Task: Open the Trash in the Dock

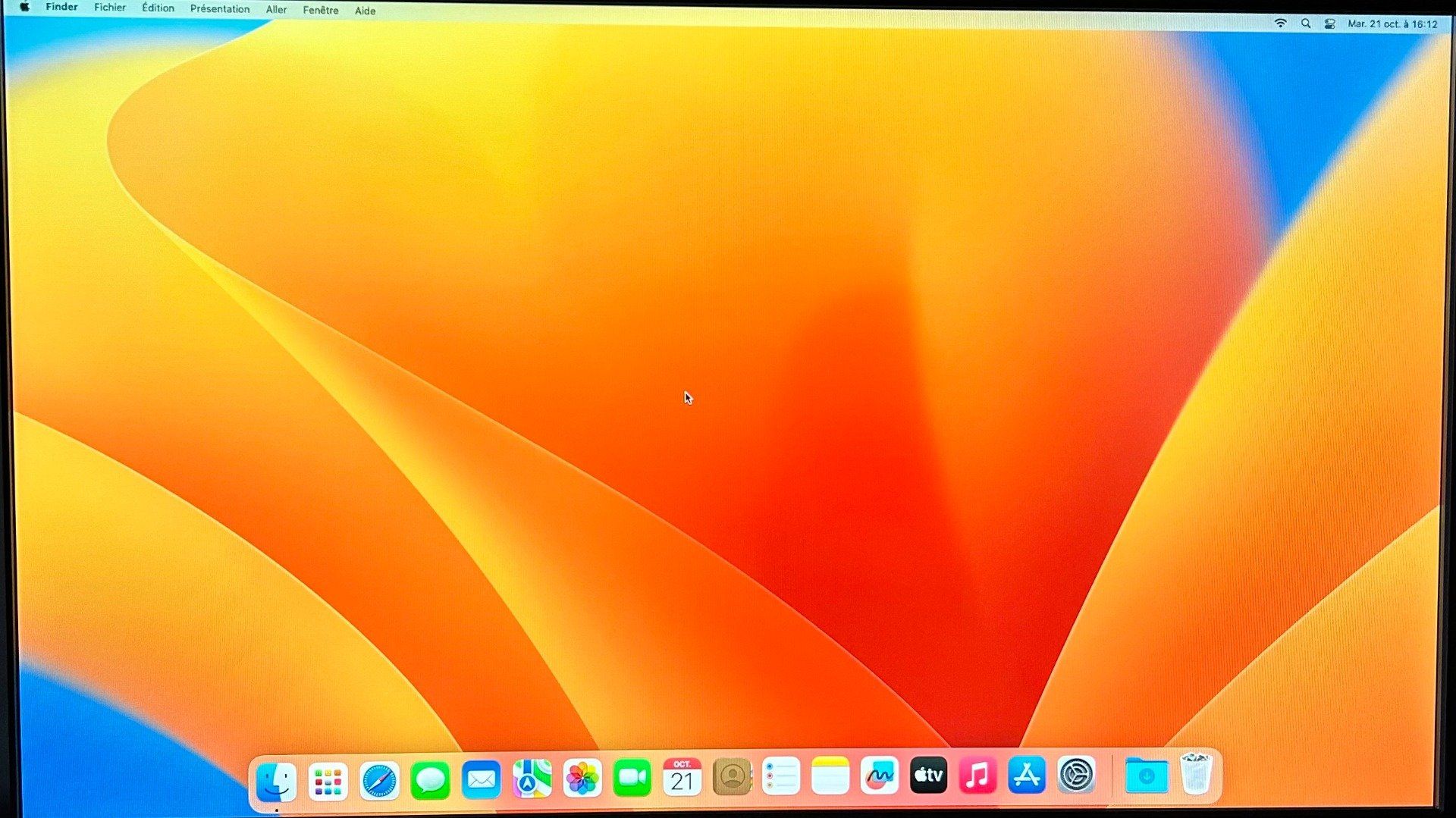Action: click(x=1196, y=774)
